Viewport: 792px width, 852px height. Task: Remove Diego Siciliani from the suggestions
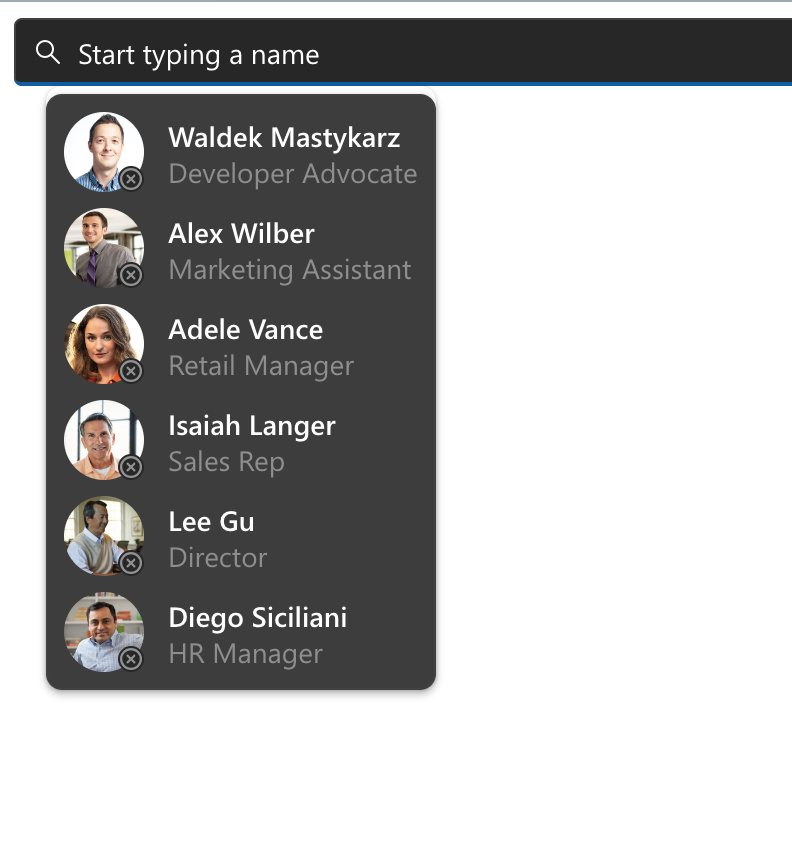[x=131, y=659]
